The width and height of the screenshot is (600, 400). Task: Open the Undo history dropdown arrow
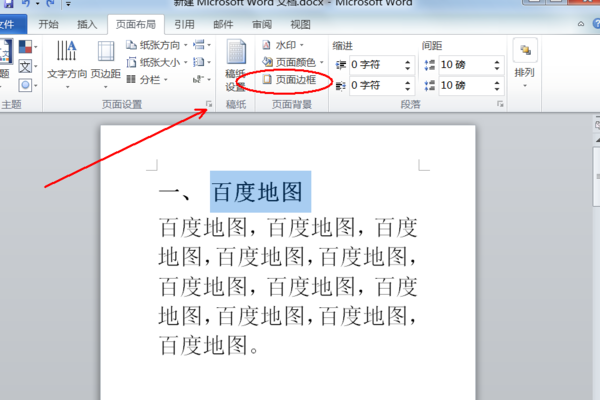pyautogui.click(x=37, y=4)
